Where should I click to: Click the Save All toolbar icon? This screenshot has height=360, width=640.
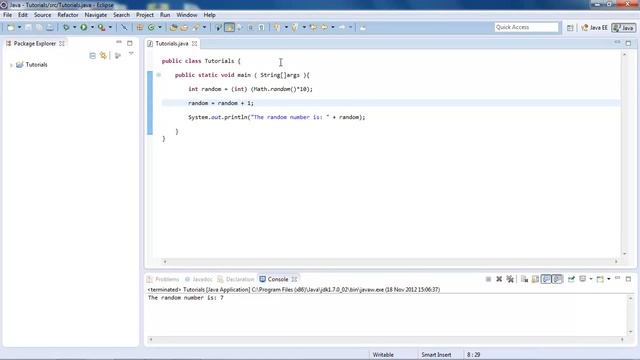point(39,27)
